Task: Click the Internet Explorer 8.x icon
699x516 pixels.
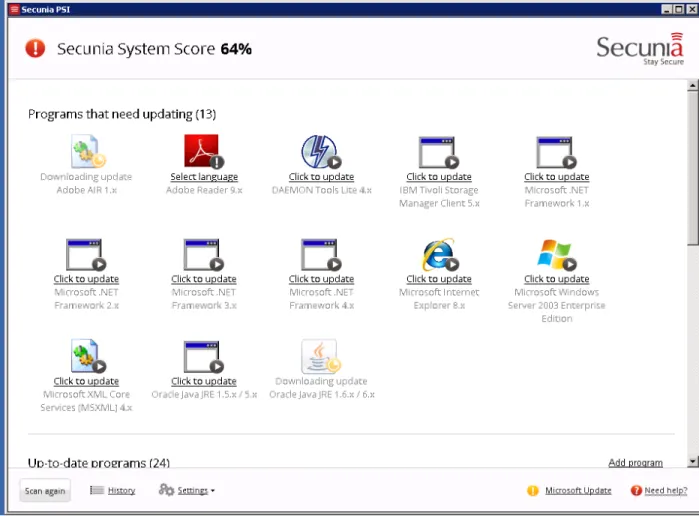Action: tap(440, 254)
